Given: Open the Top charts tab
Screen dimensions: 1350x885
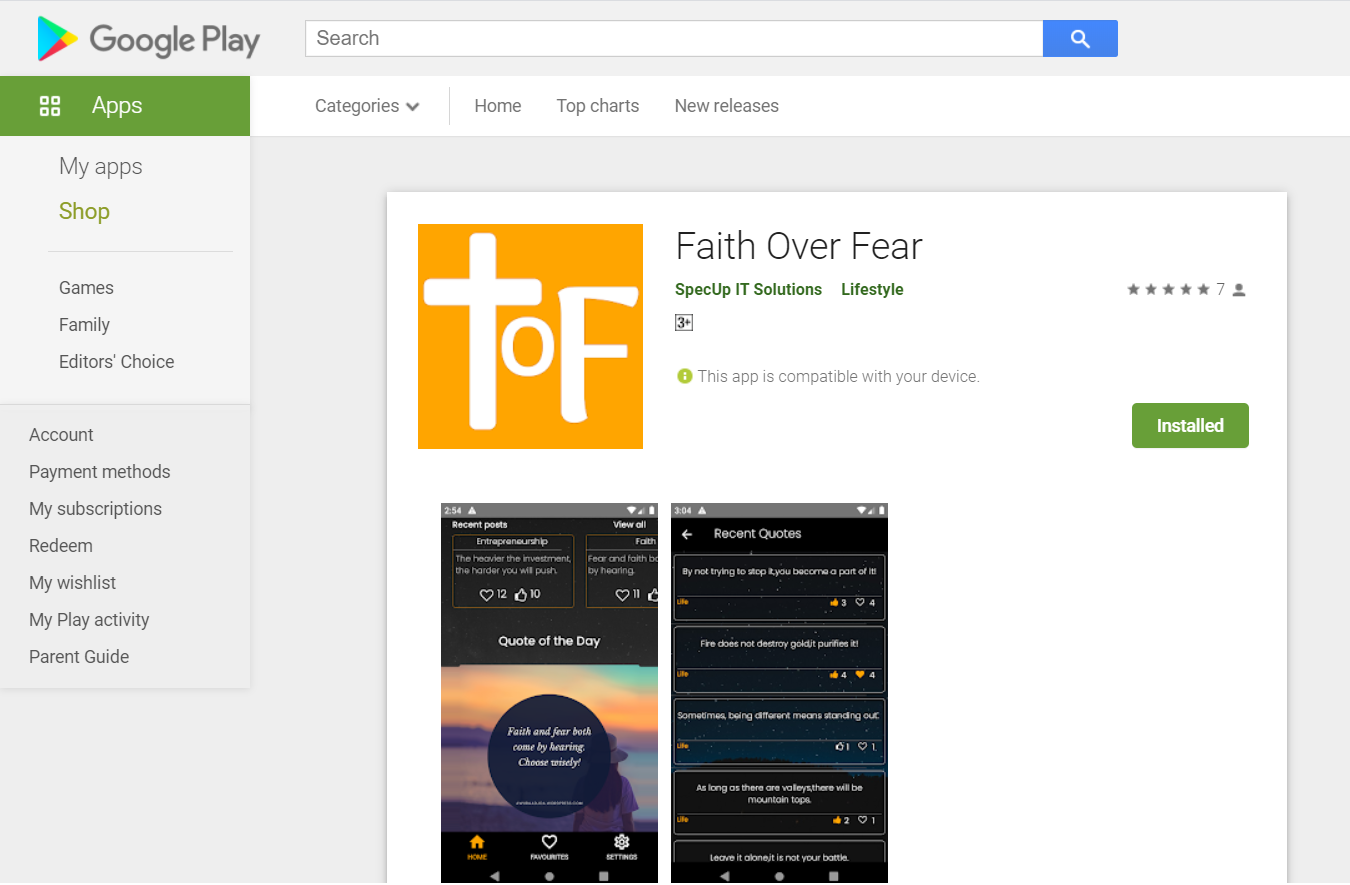Looking at the screenshot, I should (x=597, y=106).
